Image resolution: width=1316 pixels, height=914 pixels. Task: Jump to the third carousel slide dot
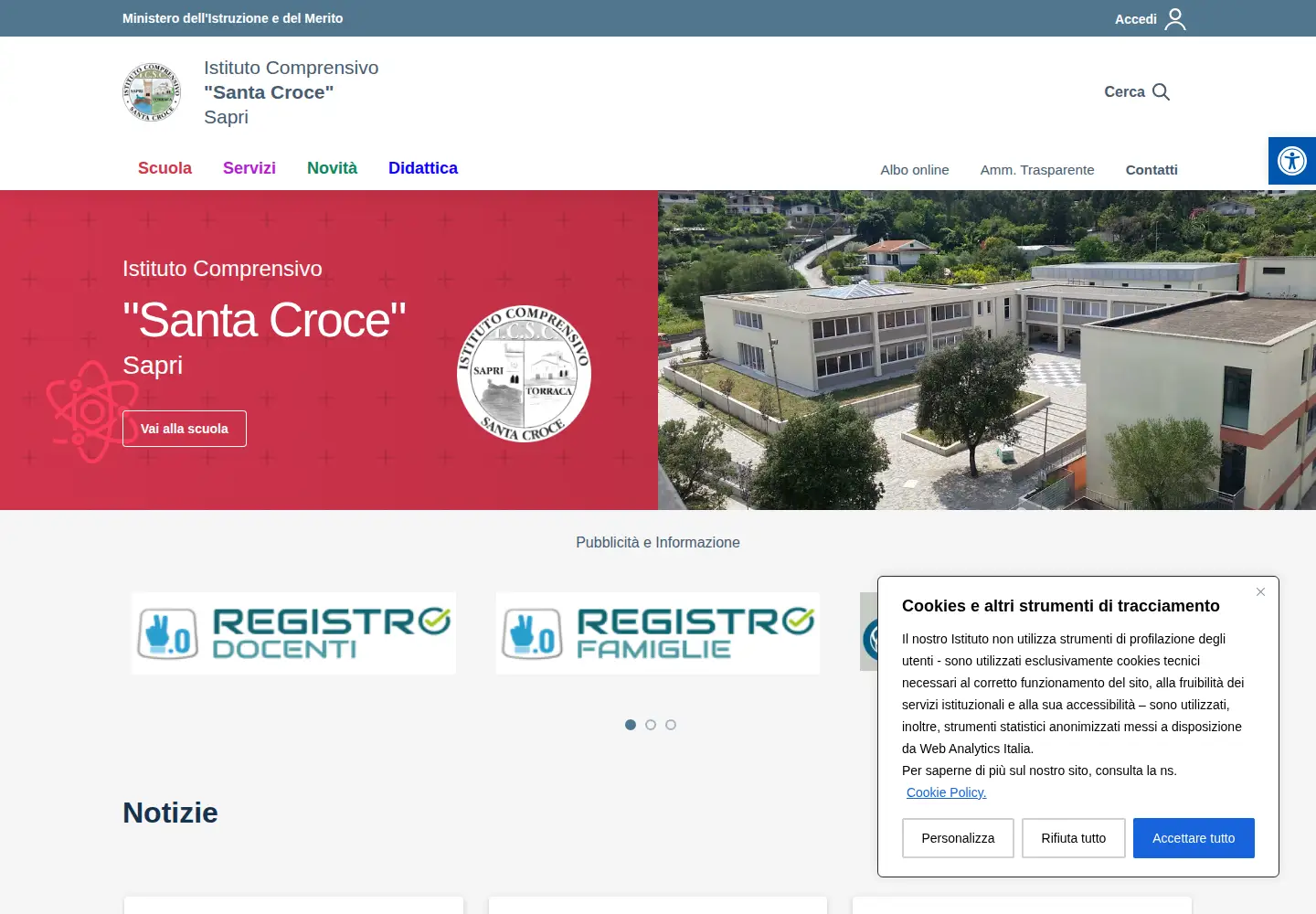[x=671, y=725]
